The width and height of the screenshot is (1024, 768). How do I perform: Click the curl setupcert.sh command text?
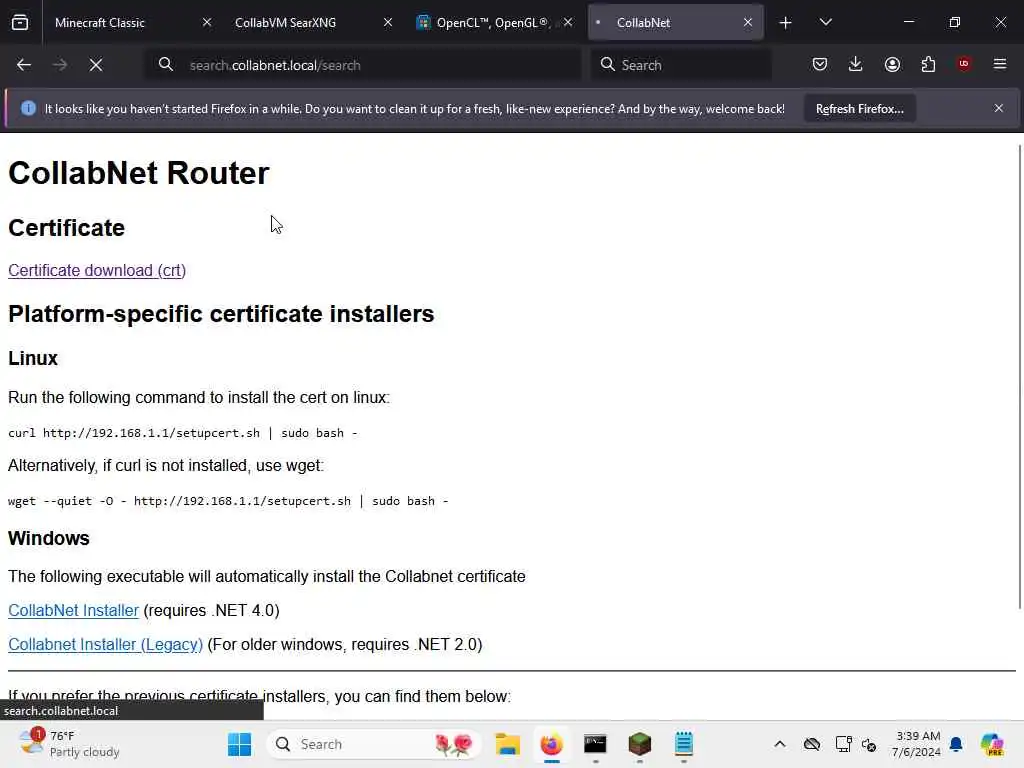pos(182,433)
